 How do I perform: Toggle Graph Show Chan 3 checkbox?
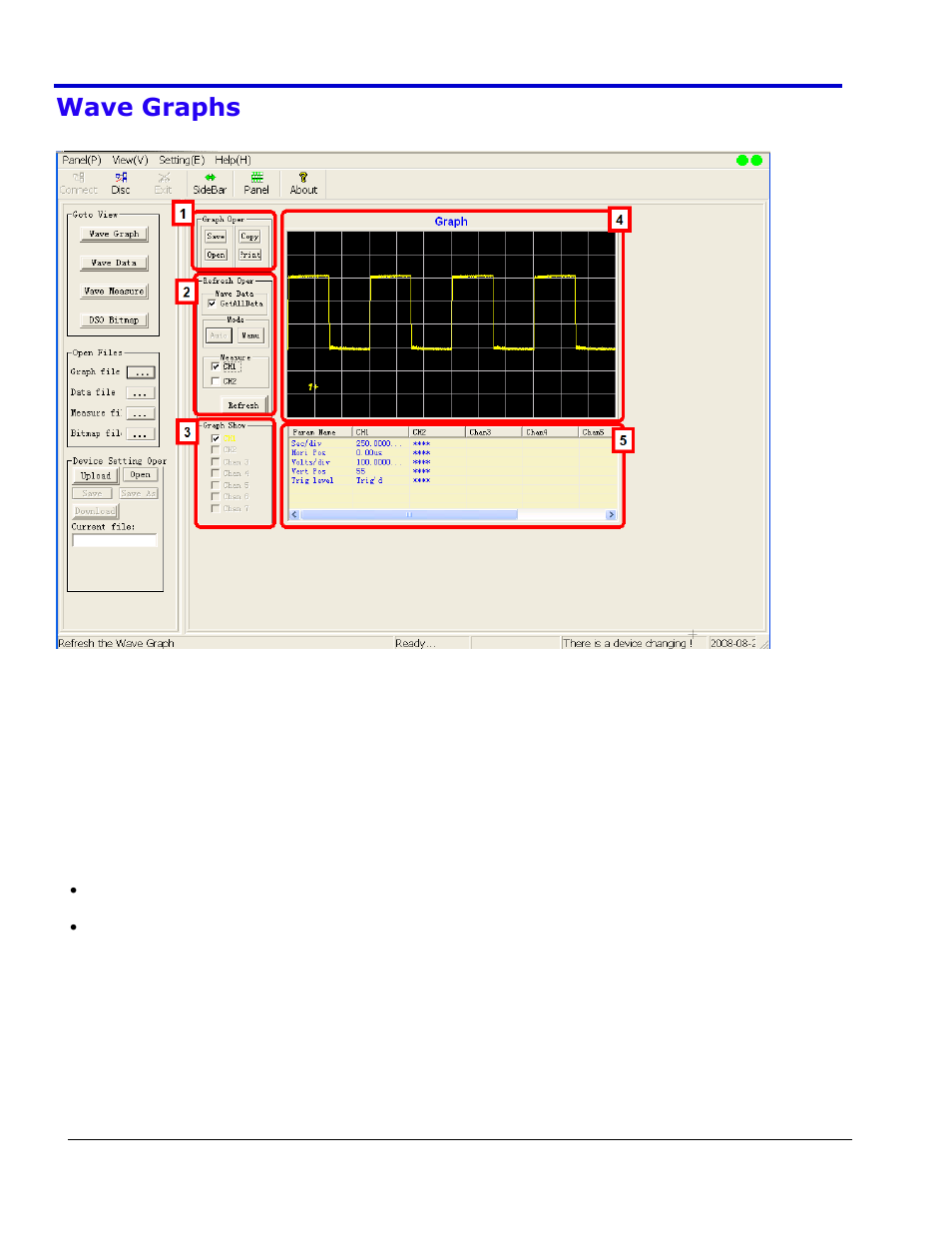(x=216, y=462)
